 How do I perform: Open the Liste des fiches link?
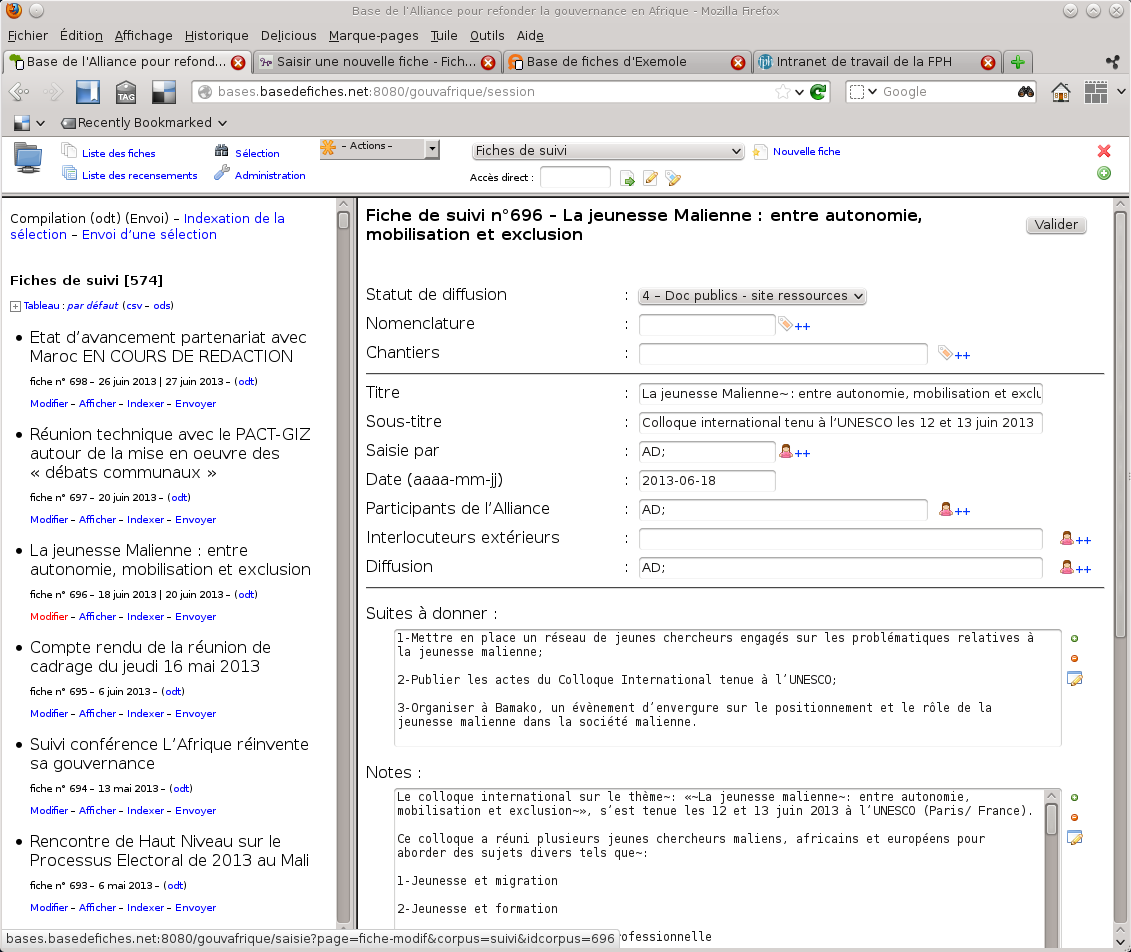tap(118, 154)
